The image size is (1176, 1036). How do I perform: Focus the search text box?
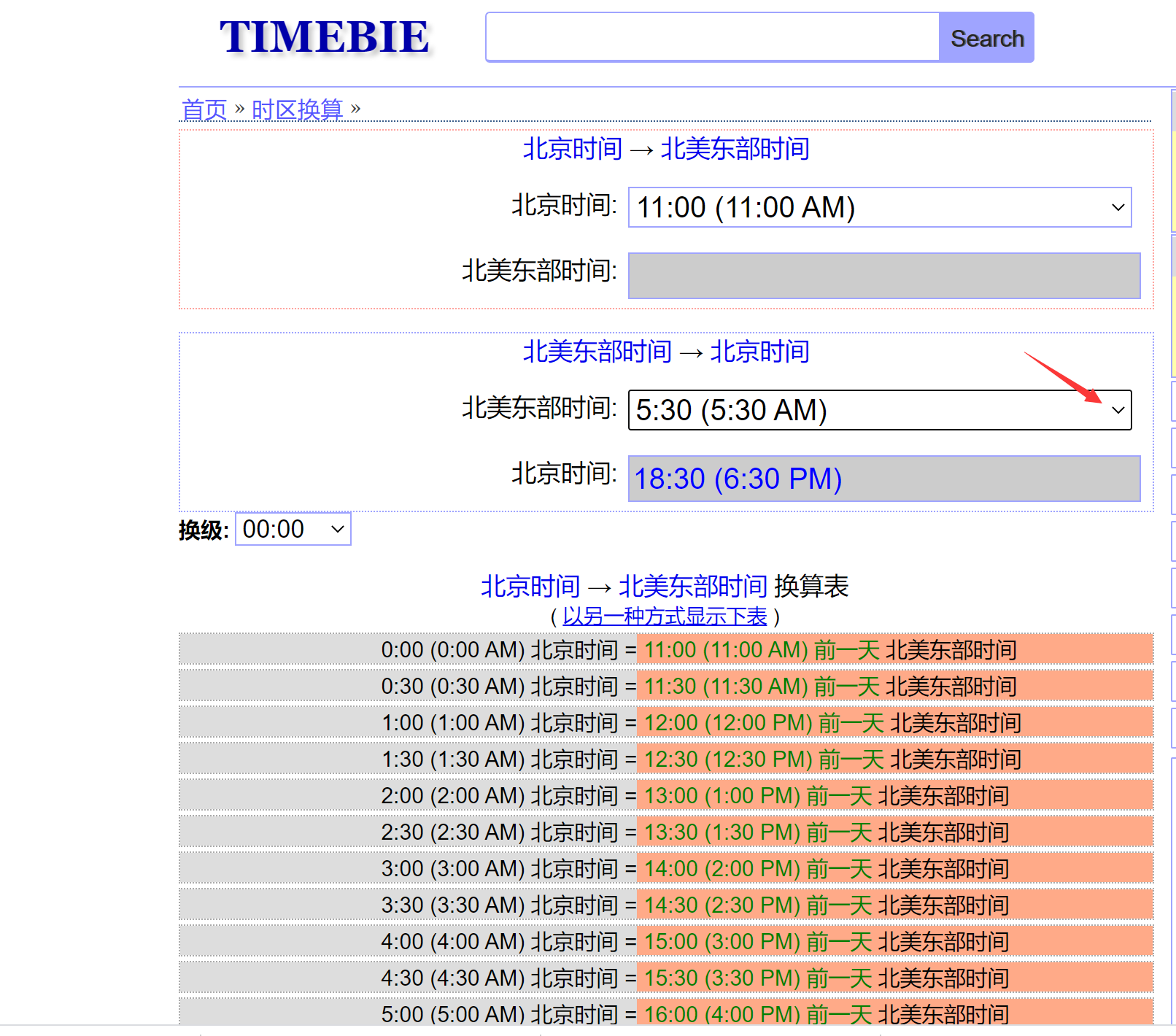[x=712, y=37]
